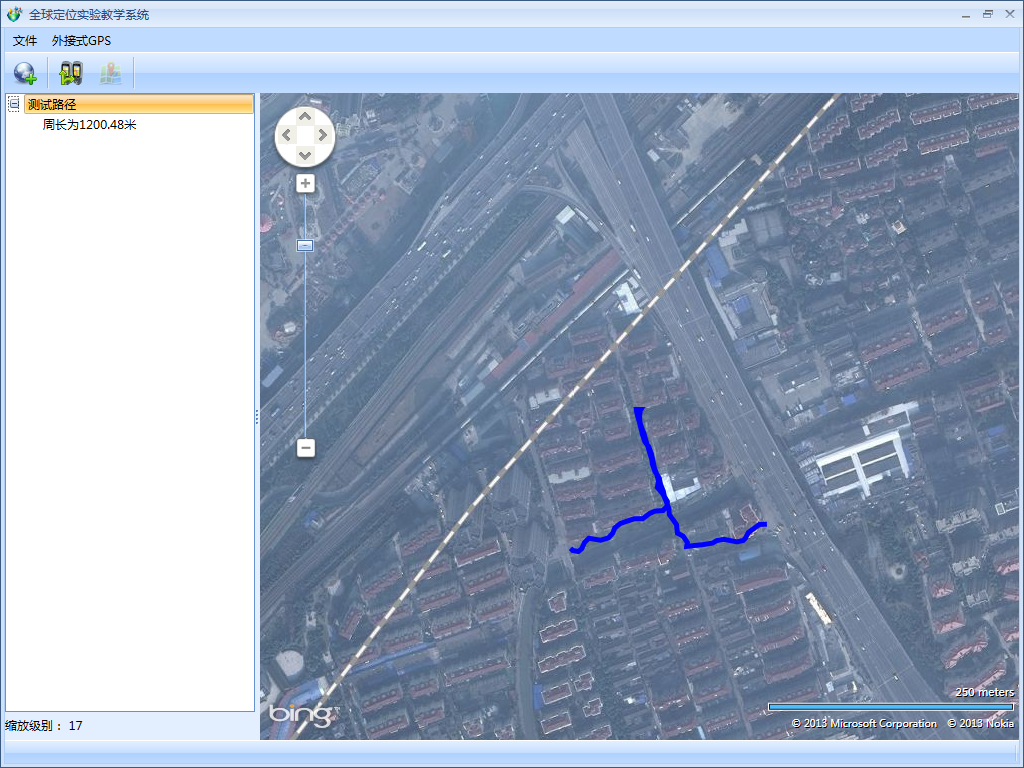Zoom out using the minus button
1024x768 pixels.
pos(306,448)
